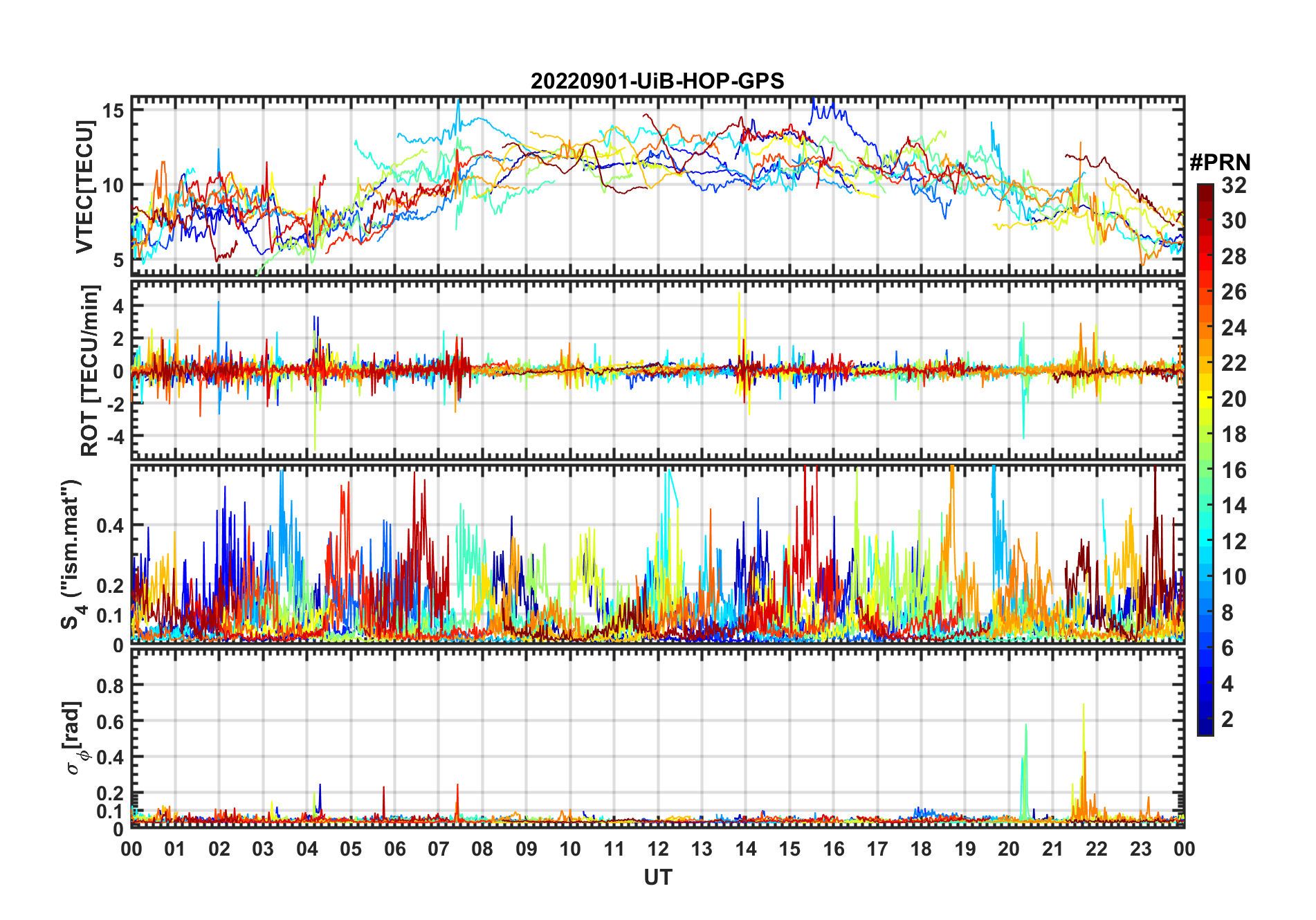The width and height of the screenshot is (1316, 920).
Task: Select PRN colorbar tick 32
Action: (x=1234, y=185)
